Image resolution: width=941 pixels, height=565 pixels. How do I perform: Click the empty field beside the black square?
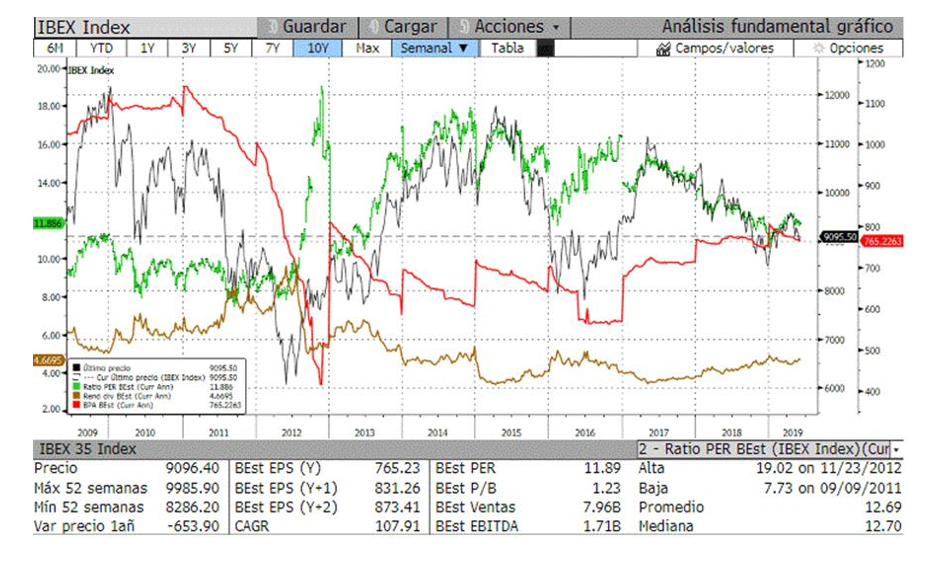pyautogui.click(x=595, y=49)
